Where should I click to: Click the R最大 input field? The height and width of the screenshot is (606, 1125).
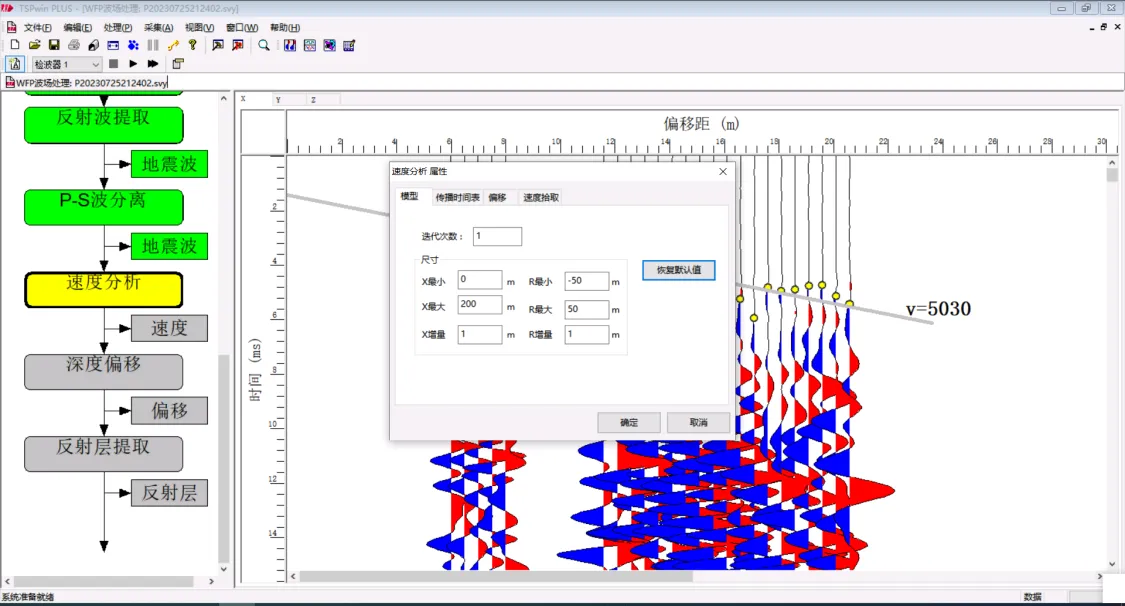coord(587,309)
